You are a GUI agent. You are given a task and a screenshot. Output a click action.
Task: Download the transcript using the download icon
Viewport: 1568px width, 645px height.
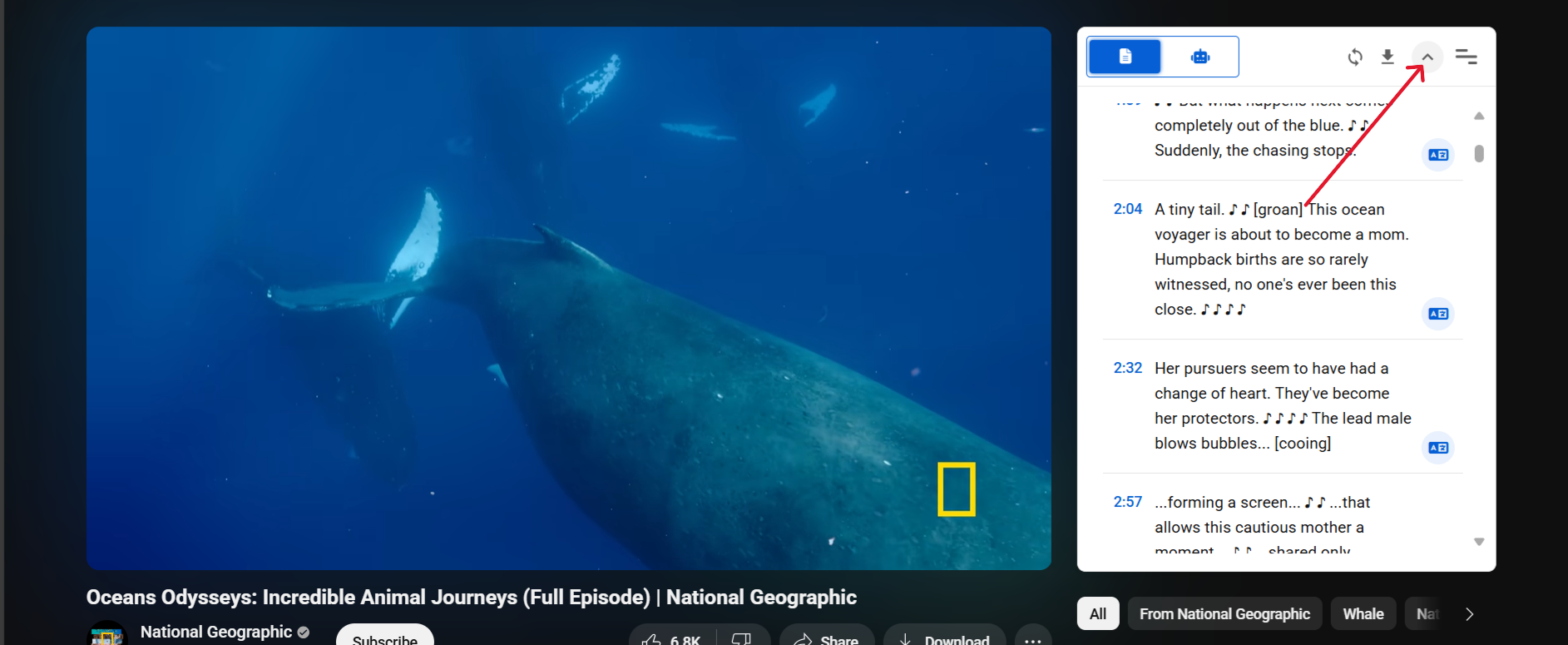tap(1387, 57)
